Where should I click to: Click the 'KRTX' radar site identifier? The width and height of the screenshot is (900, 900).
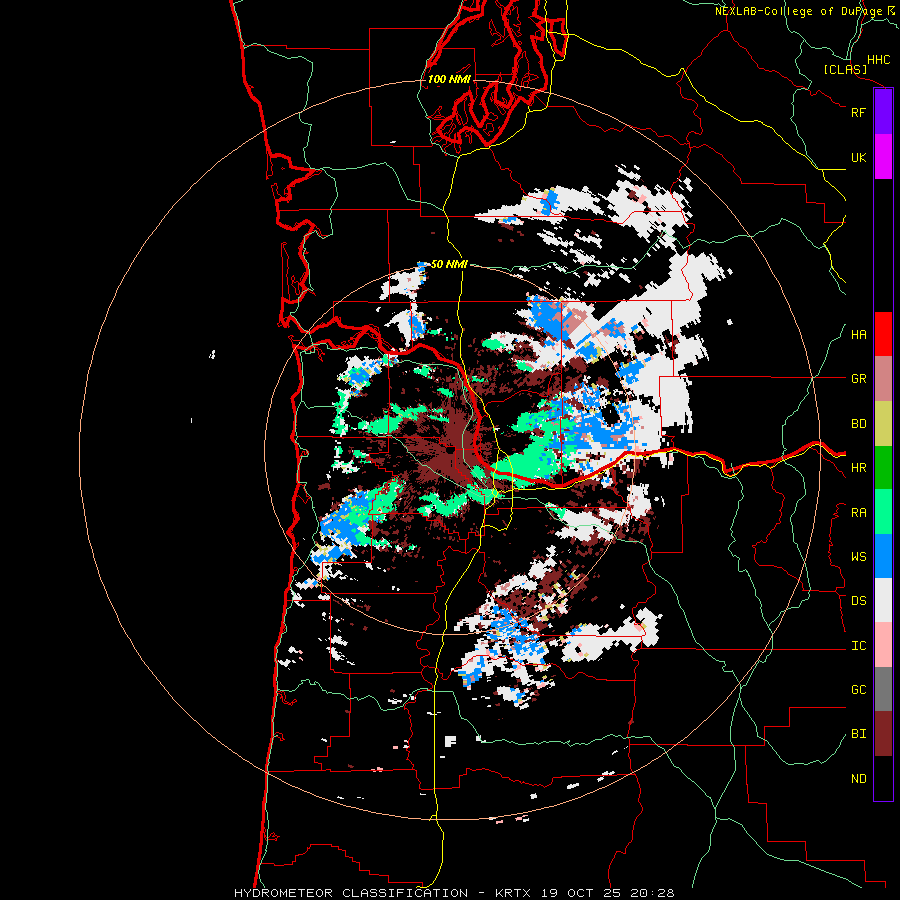click(x=513, y=893)
